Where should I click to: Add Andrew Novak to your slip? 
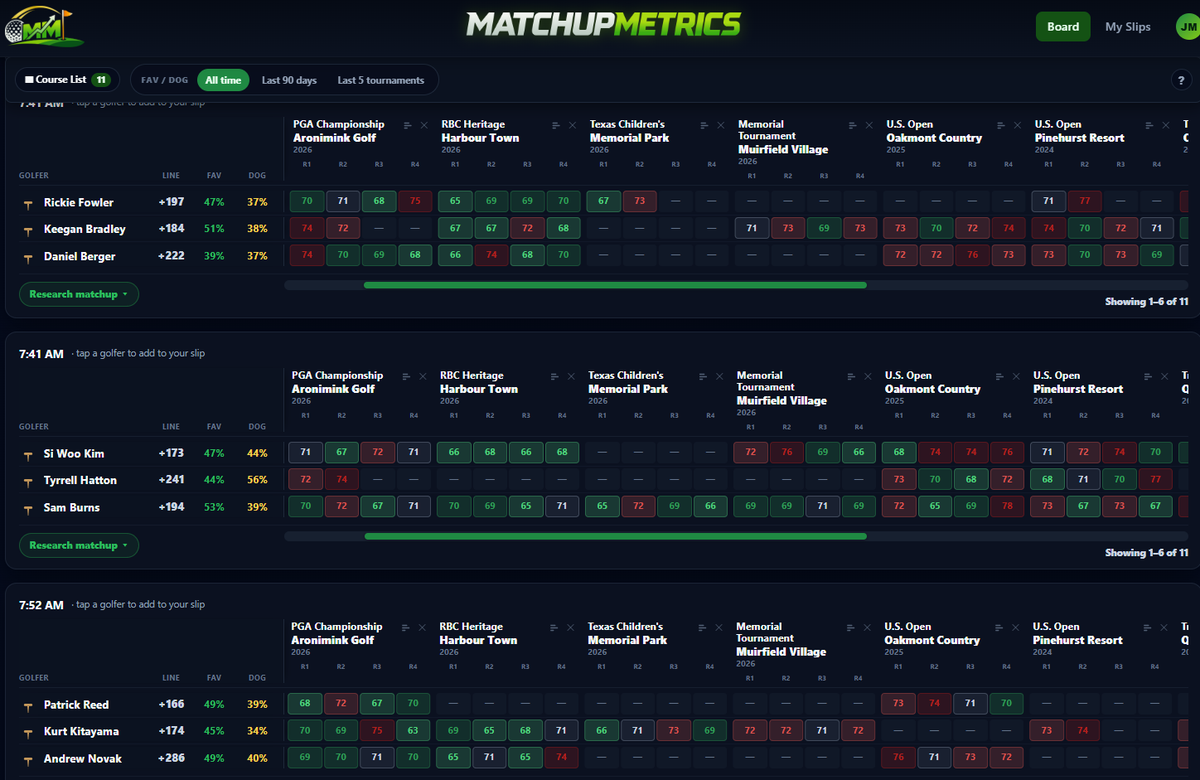coord(83,759)
